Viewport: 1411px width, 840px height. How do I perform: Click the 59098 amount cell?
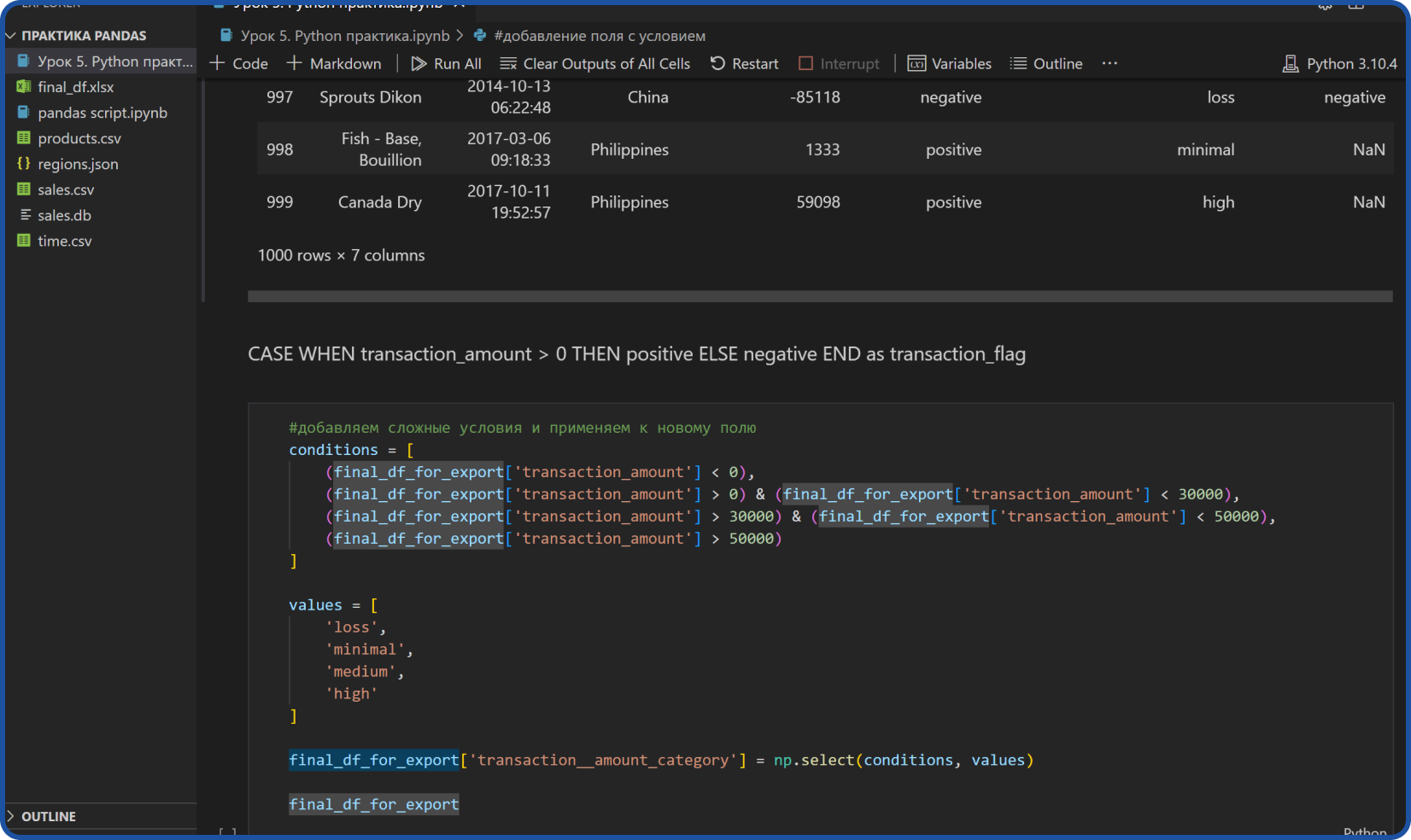pos(818,202)
